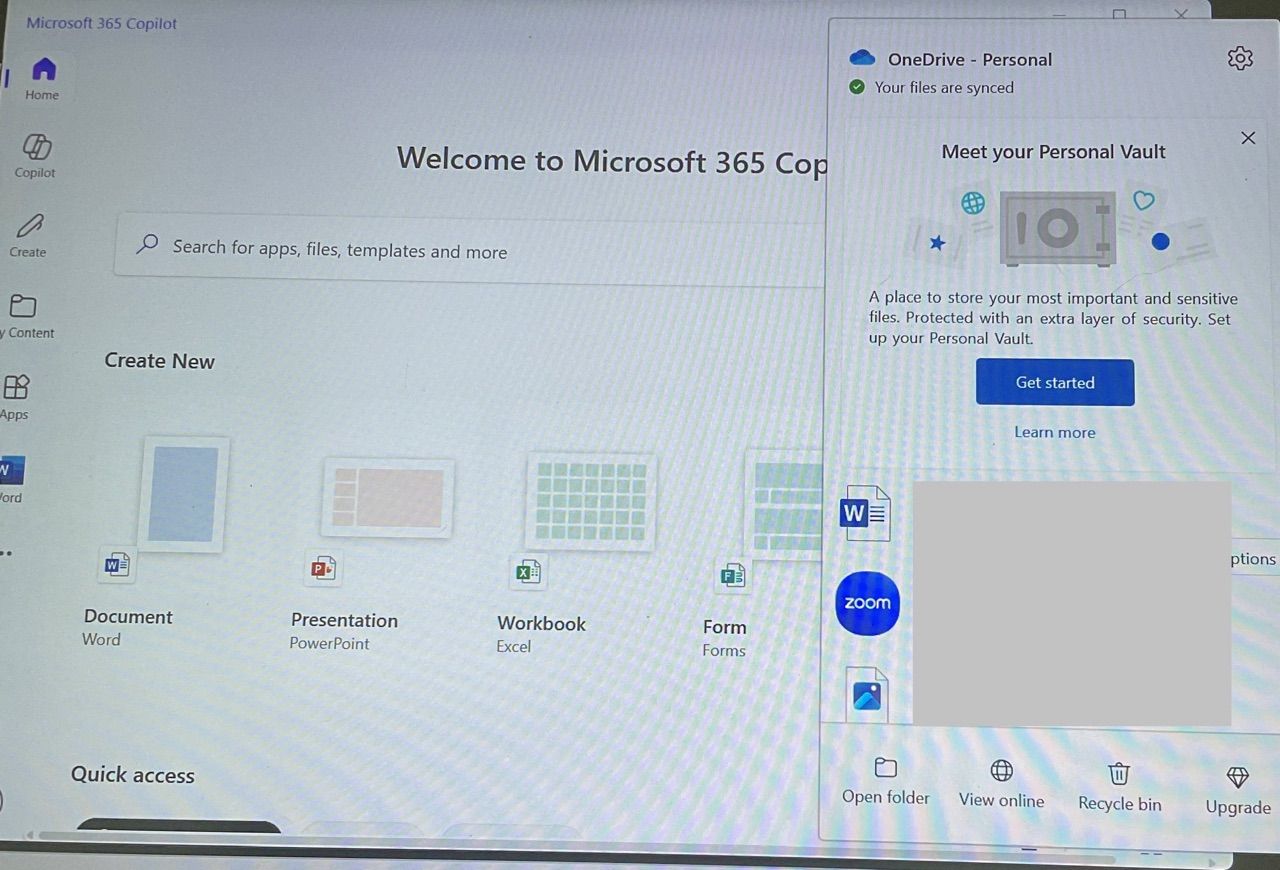Viewport: 1280px width, 870px height.
Task: Select the dark Quick access filter pill
Action: tap(178, 827)
